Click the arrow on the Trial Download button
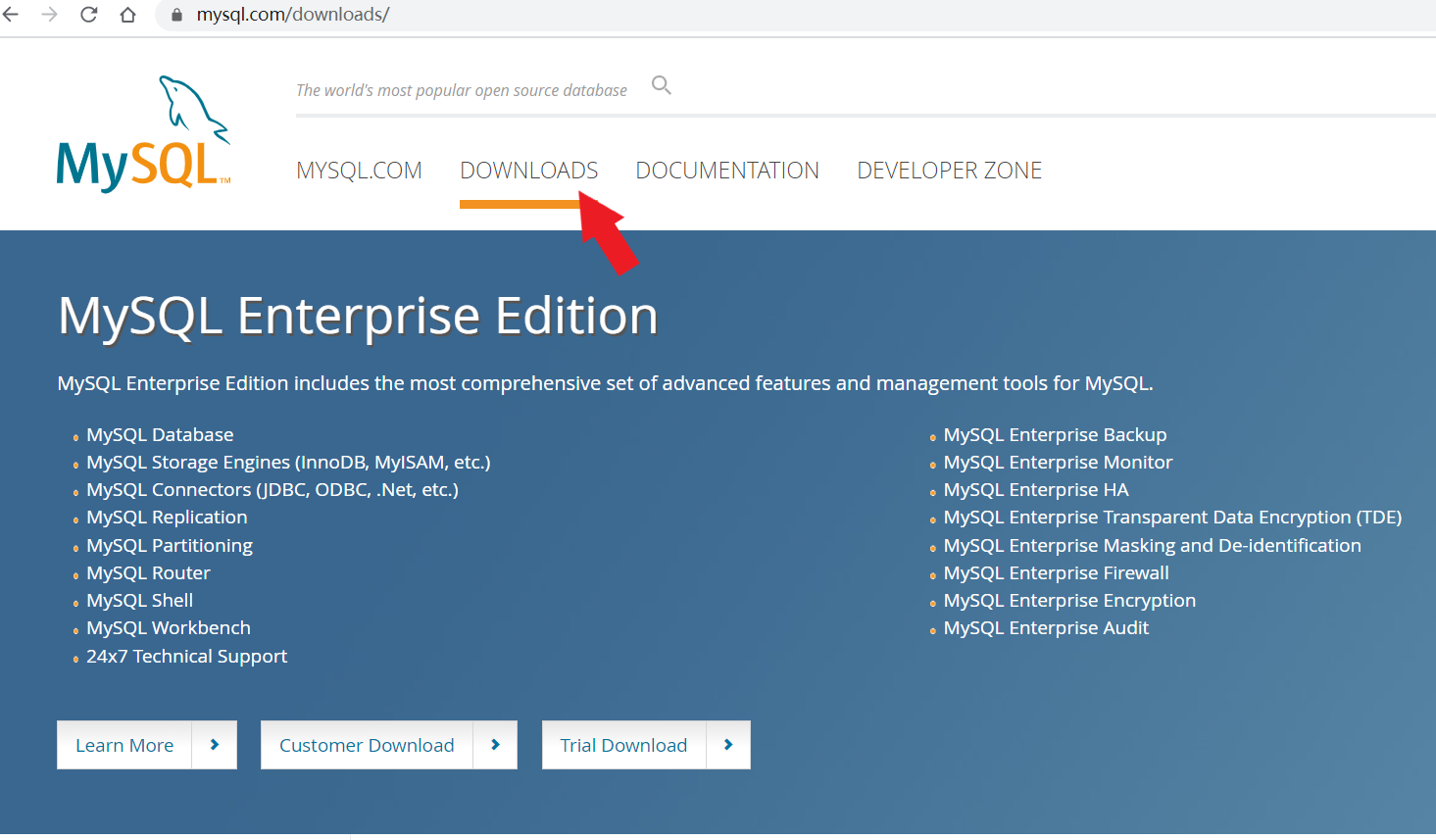Viewport: 1436px width, 840px height. 729,745
